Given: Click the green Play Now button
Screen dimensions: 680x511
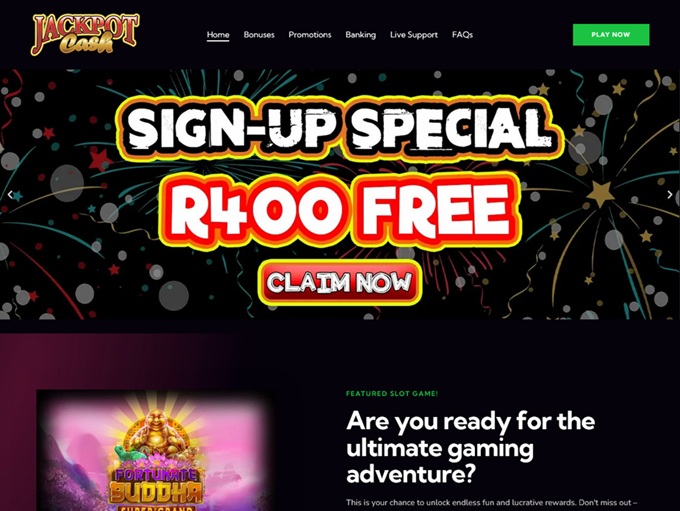Looking at the screenshot, I should (x=611, y=35).
